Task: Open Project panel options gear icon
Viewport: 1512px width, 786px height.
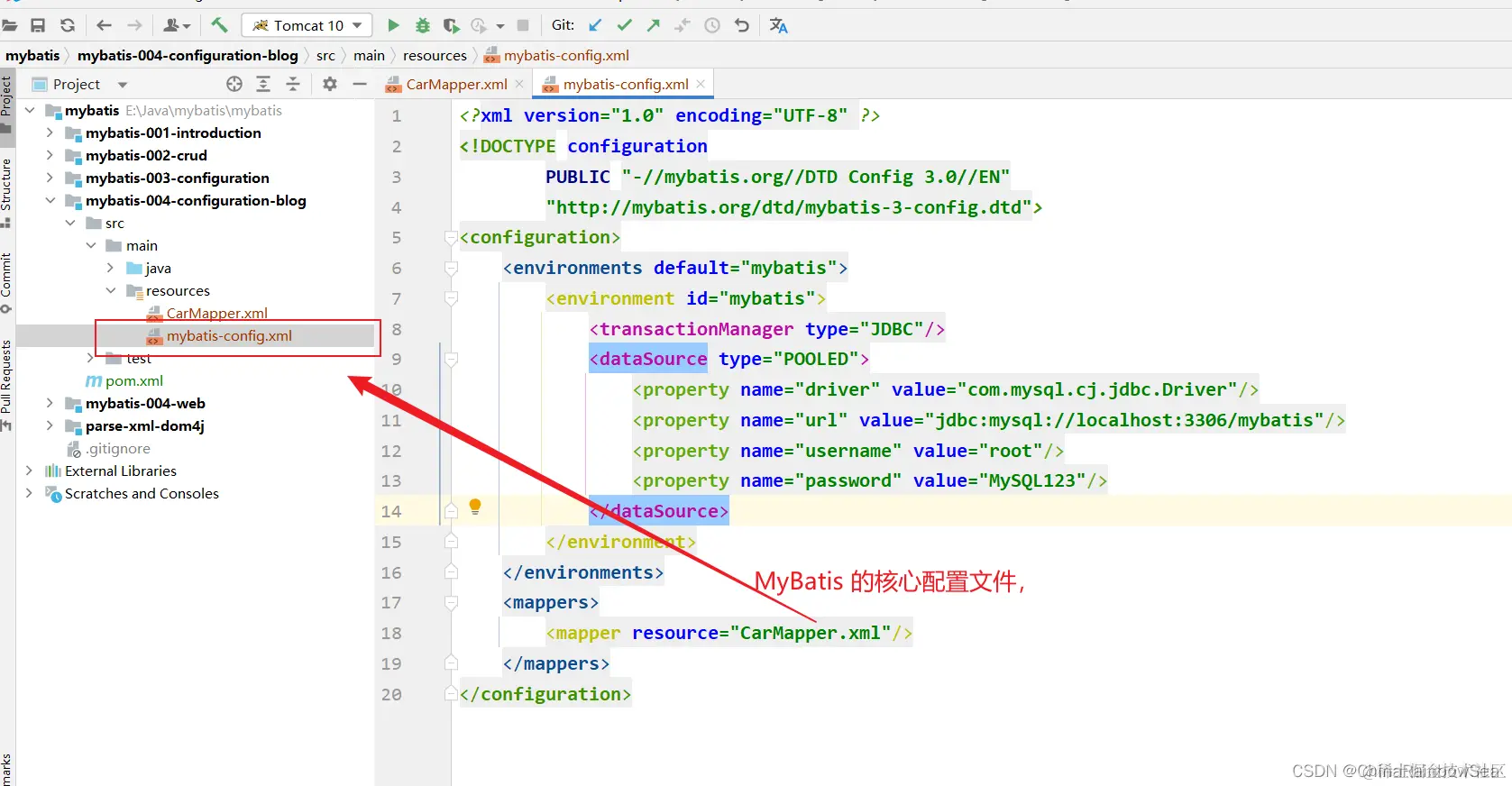Action: (330, 84)
